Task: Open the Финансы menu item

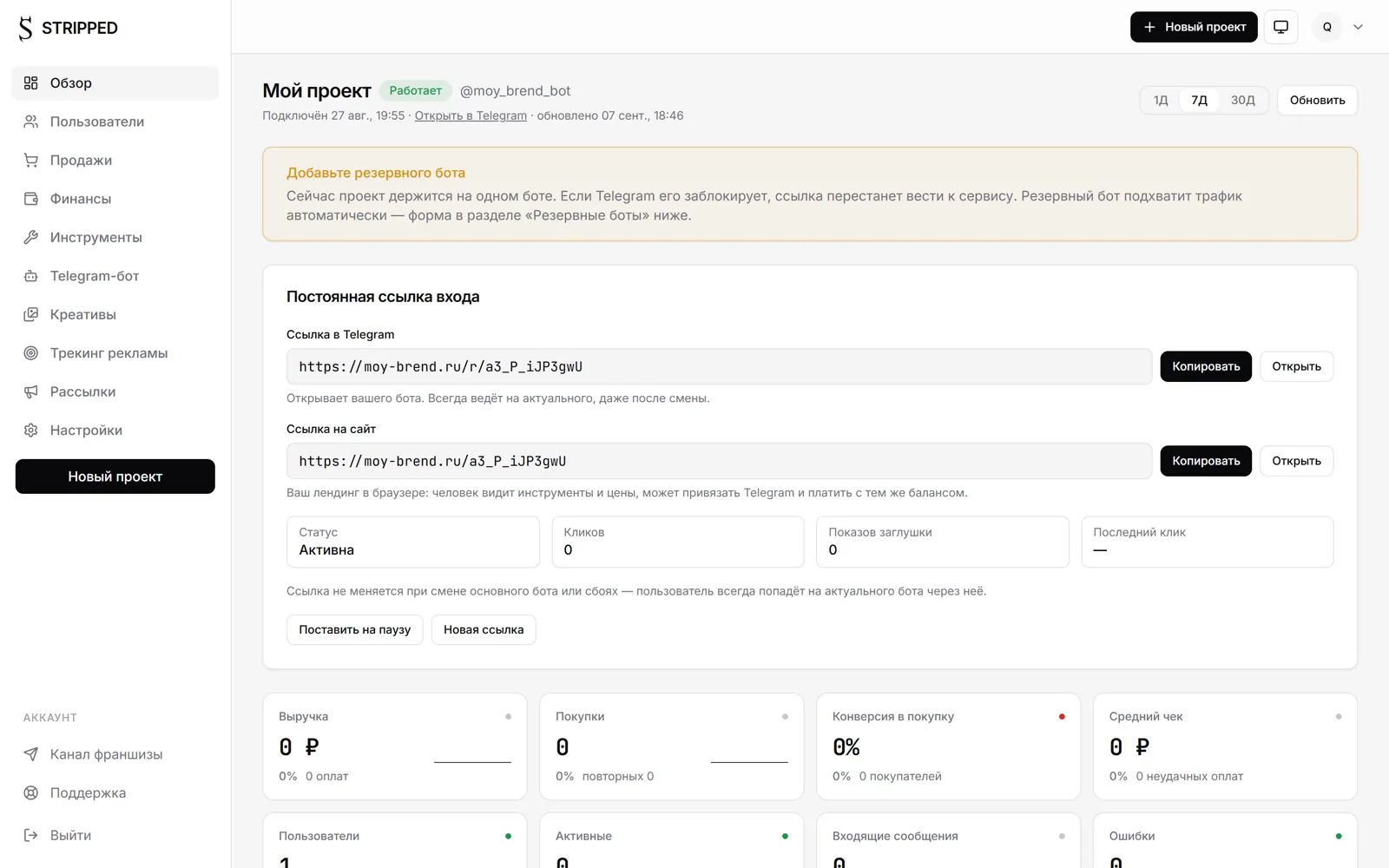Action: (115, 199)
